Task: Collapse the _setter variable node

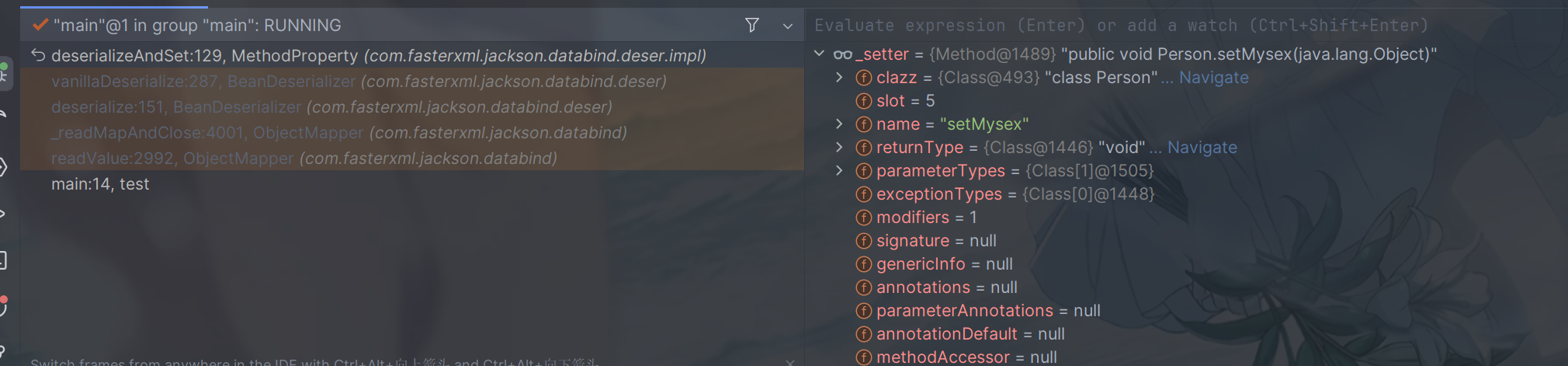Action: [819, 54]
